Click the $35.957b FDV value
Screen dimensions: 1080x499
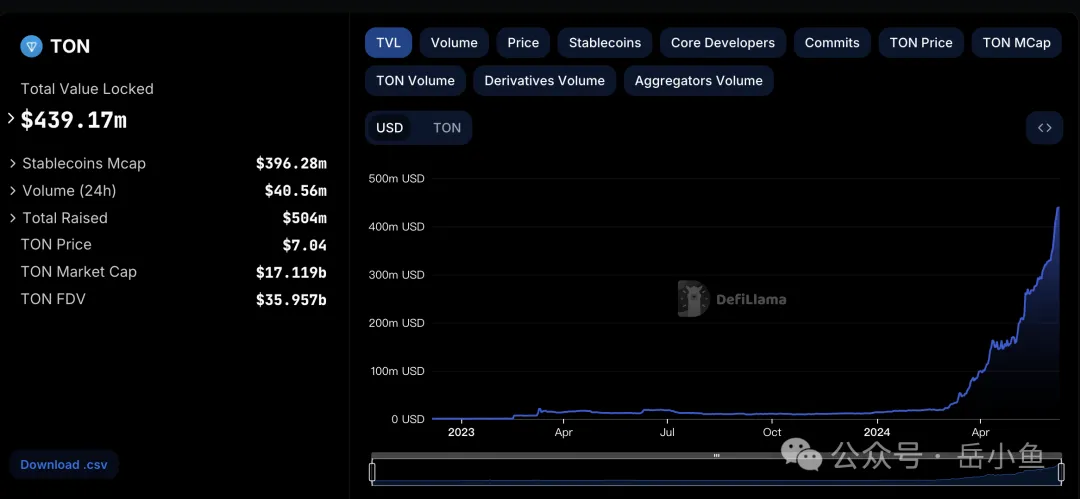point(291,299)
